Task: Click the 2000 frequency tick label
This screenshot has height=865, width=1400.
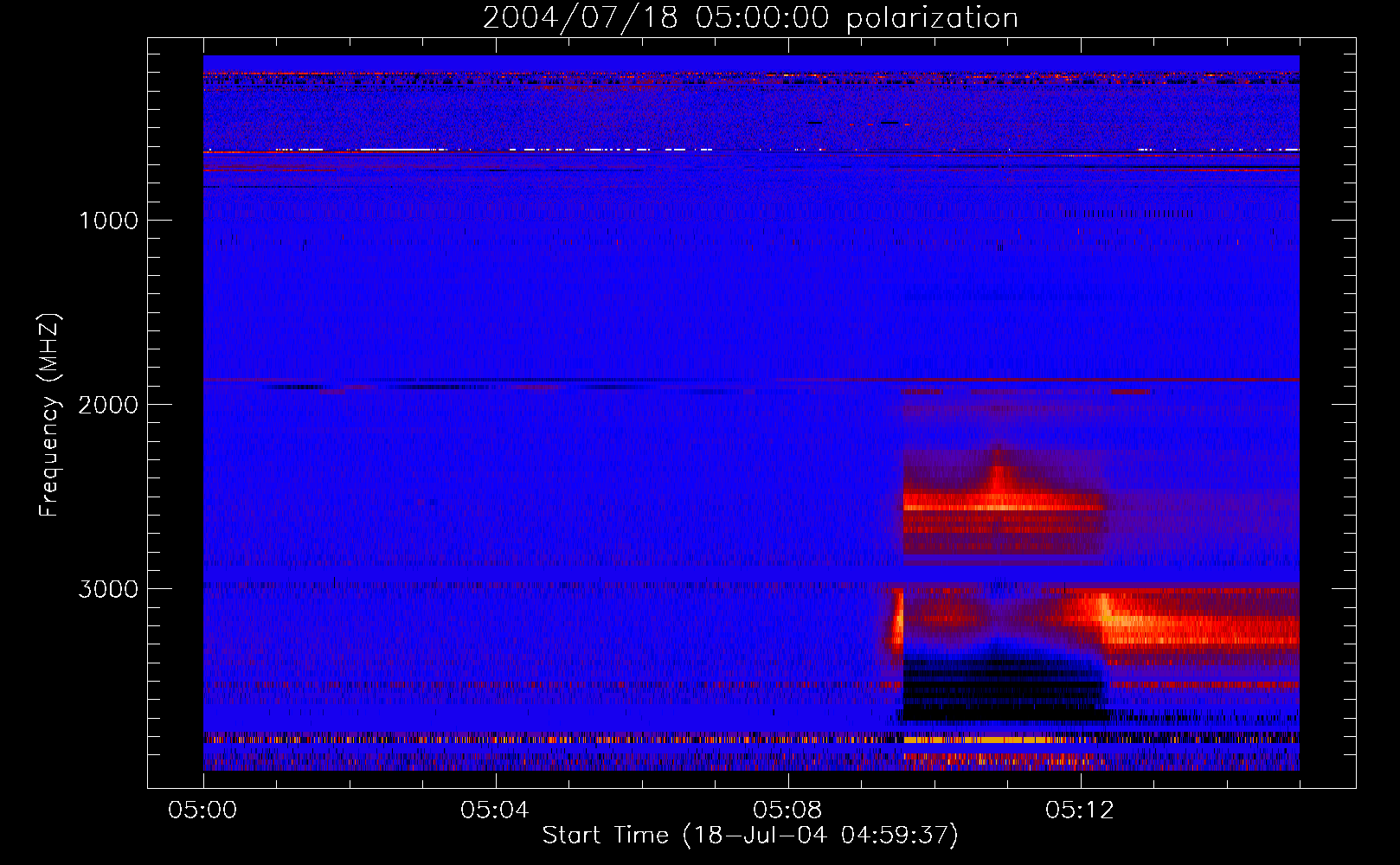Action: coord(108,405)
